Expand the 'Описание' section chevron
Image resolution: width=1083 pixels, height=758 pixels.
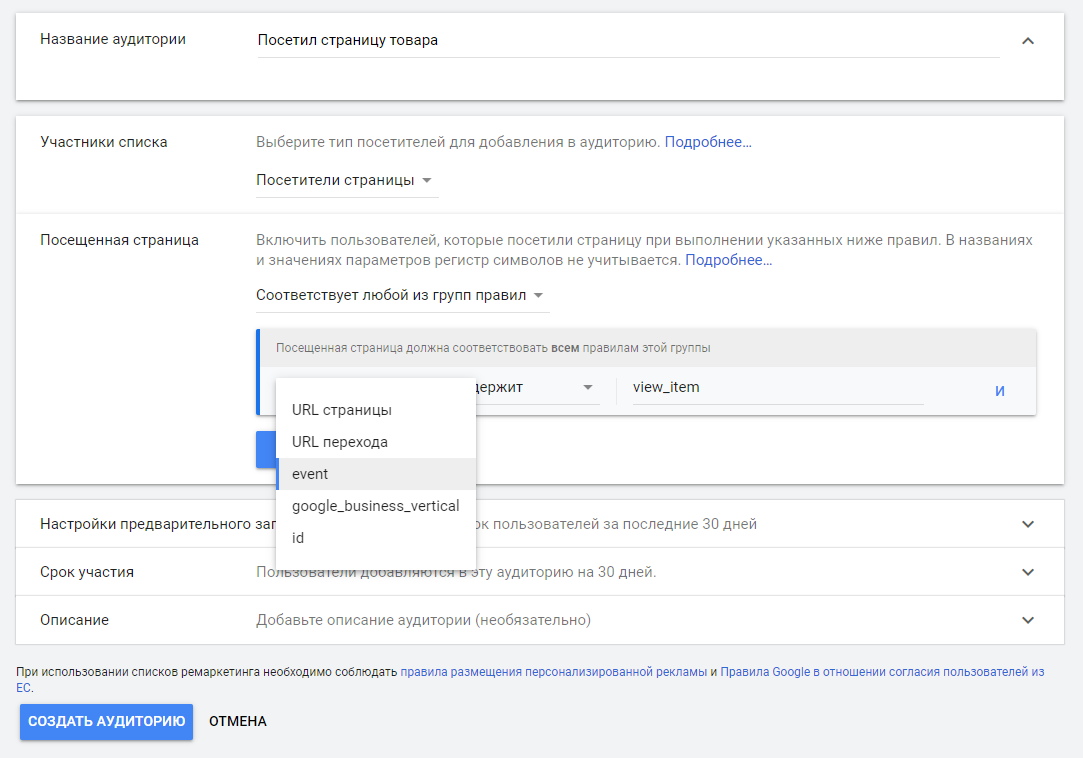pos(1027,620)
